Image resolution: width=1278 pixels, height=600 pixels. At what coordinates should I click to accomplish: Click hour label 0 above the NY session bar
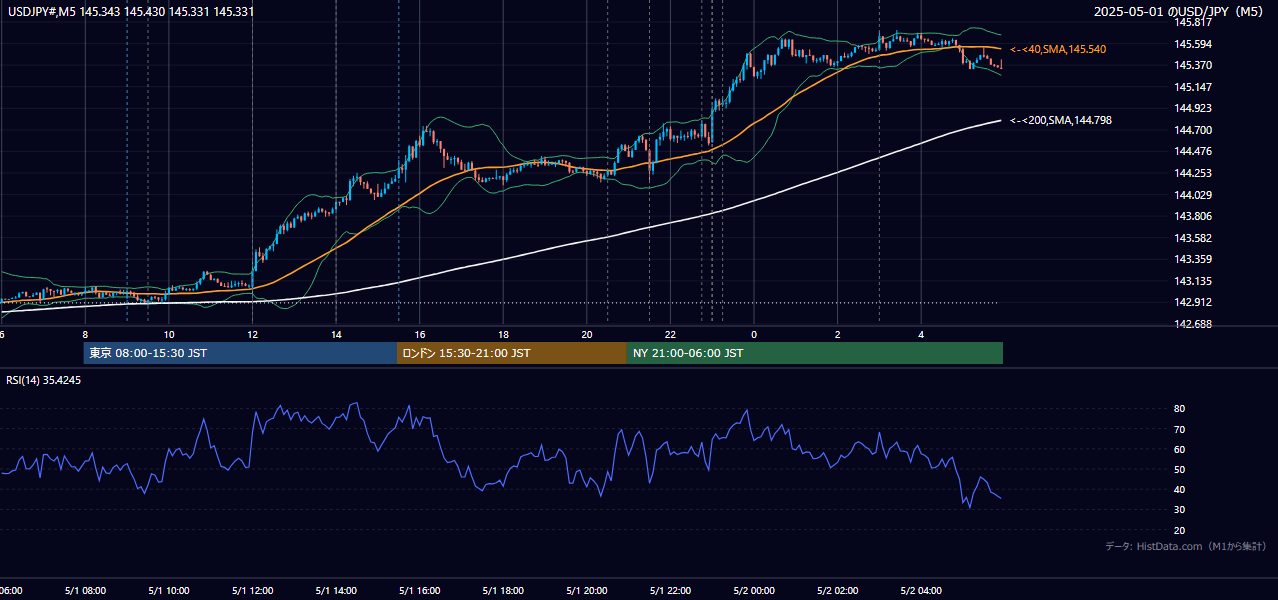[754, 334]
